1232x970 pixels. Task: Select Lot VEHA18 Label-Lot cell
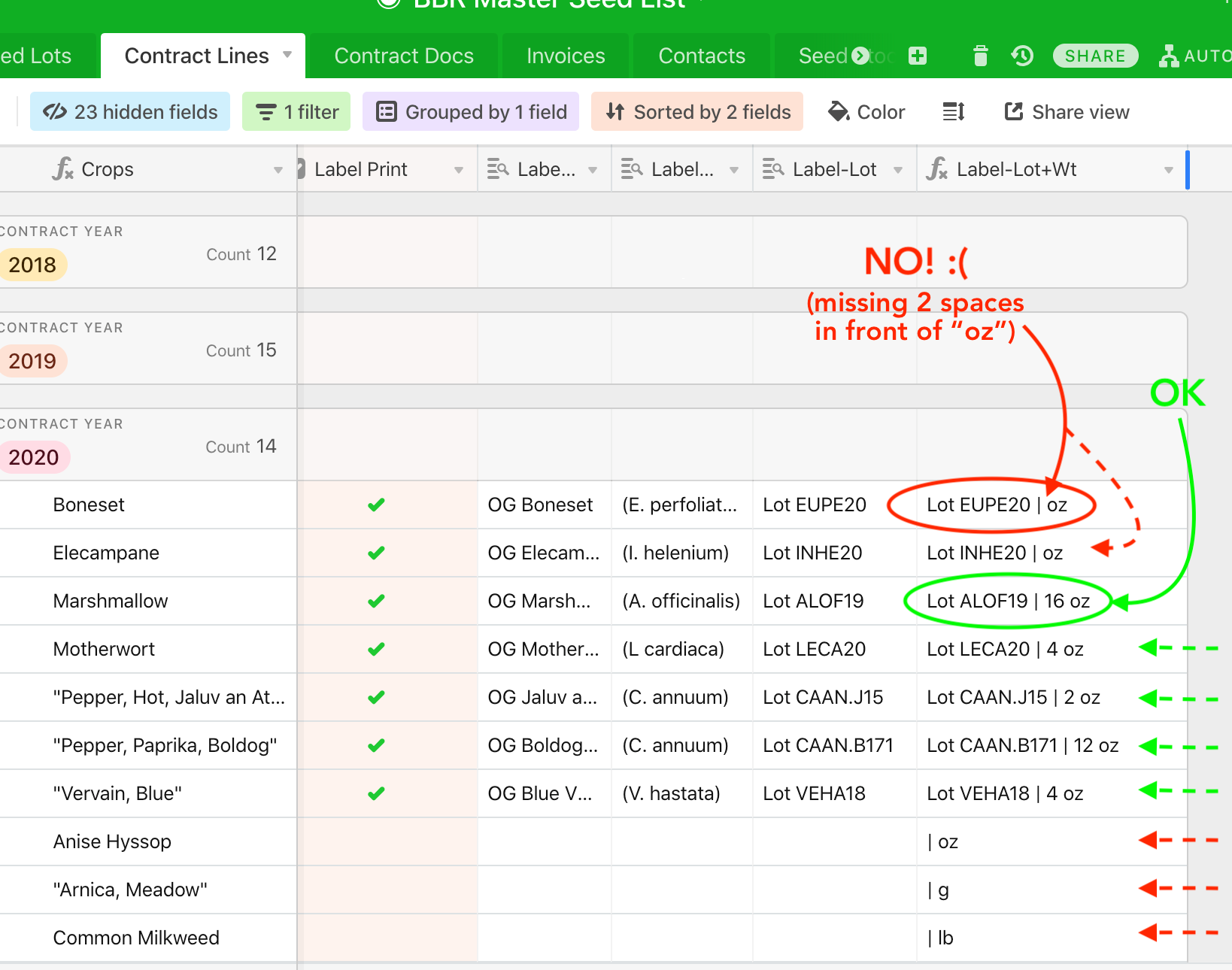pos(835,793)
